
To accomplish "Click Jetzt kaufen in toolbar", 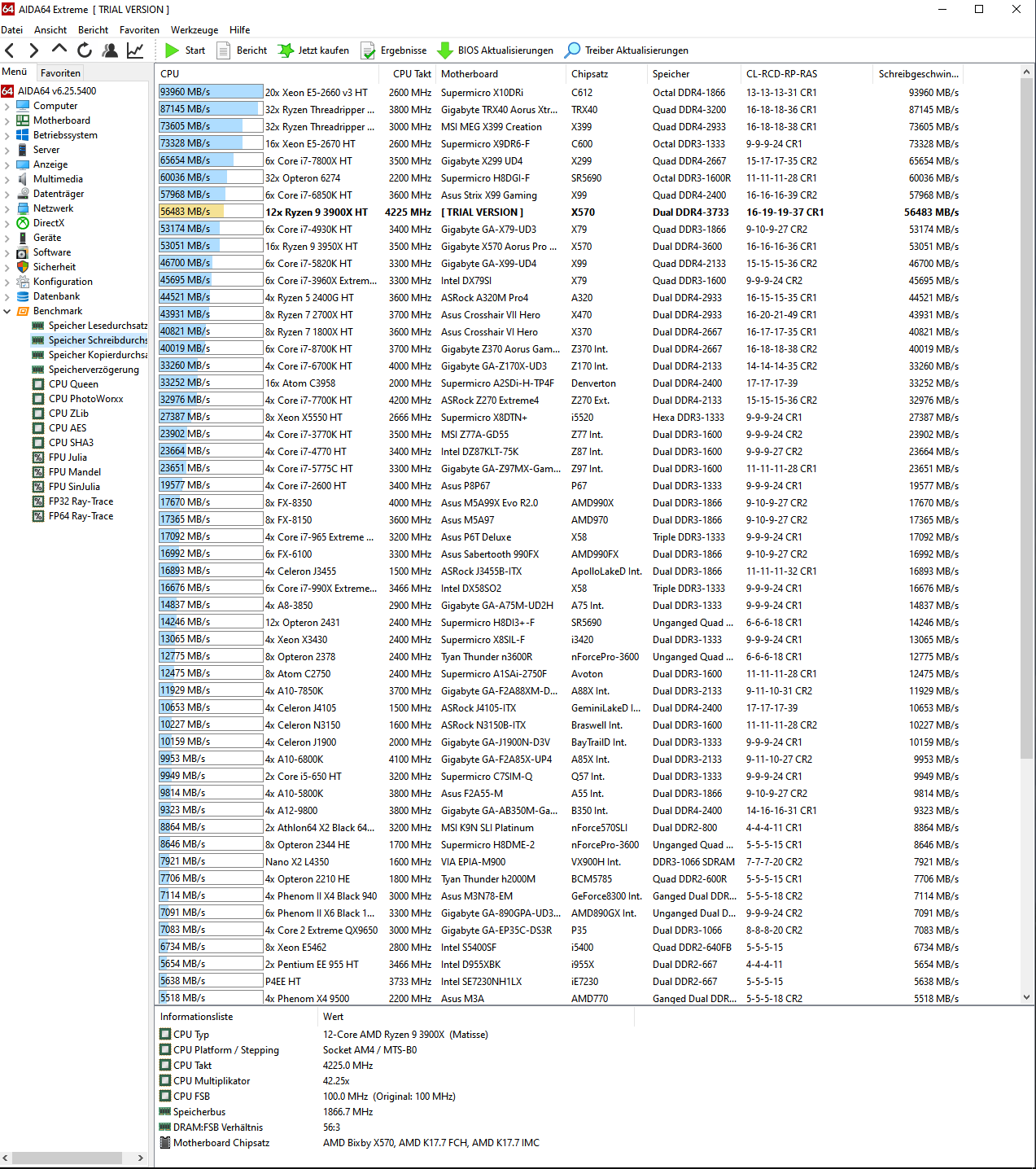I will [313, 50].
